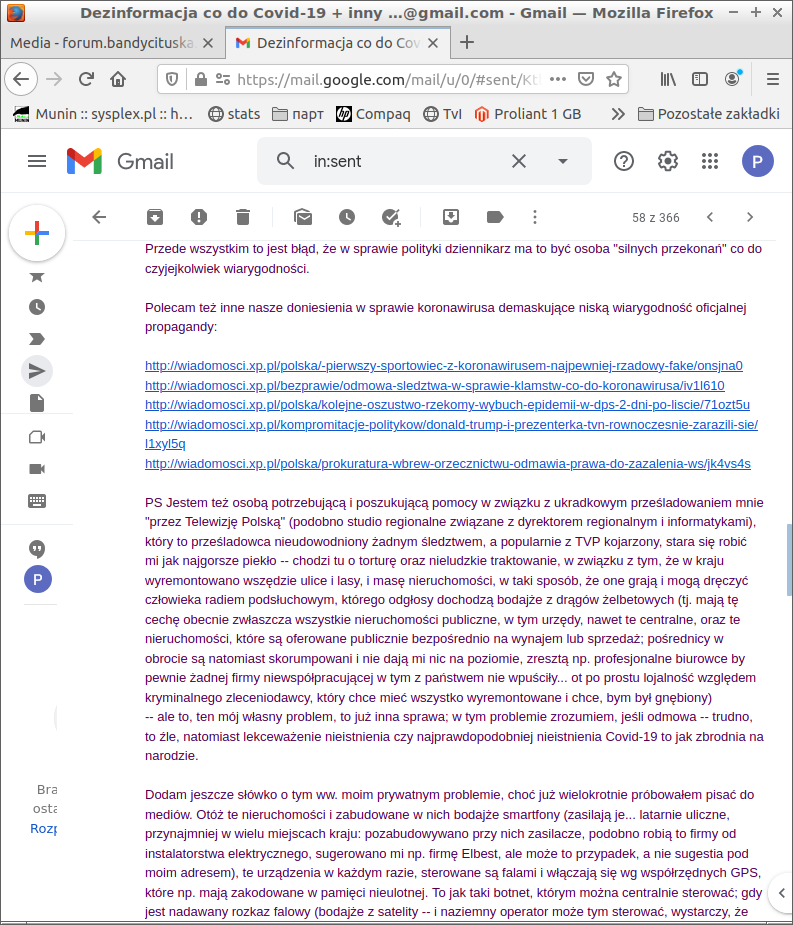Show site security lock info
The image size is (793, 925).
pyautogui.click(x=201, y=79)
